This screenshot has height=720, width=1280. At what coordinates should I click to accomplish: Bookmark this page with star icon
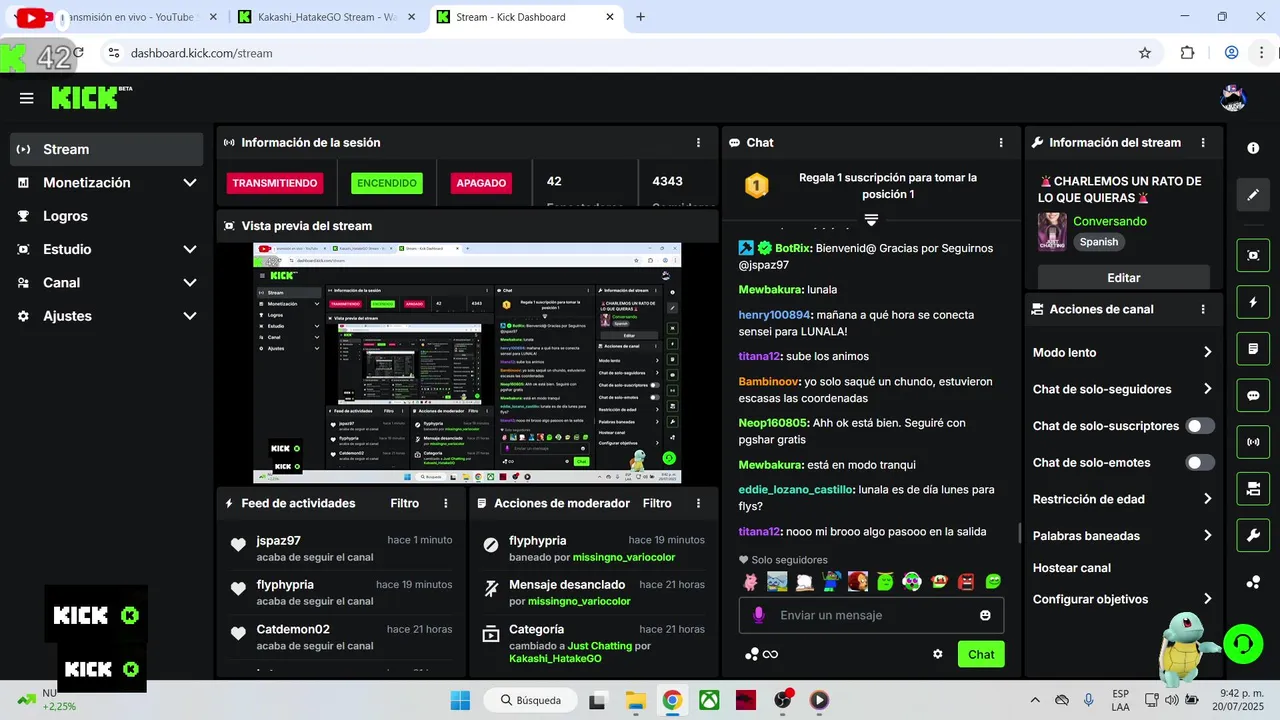pos(1145,53)
